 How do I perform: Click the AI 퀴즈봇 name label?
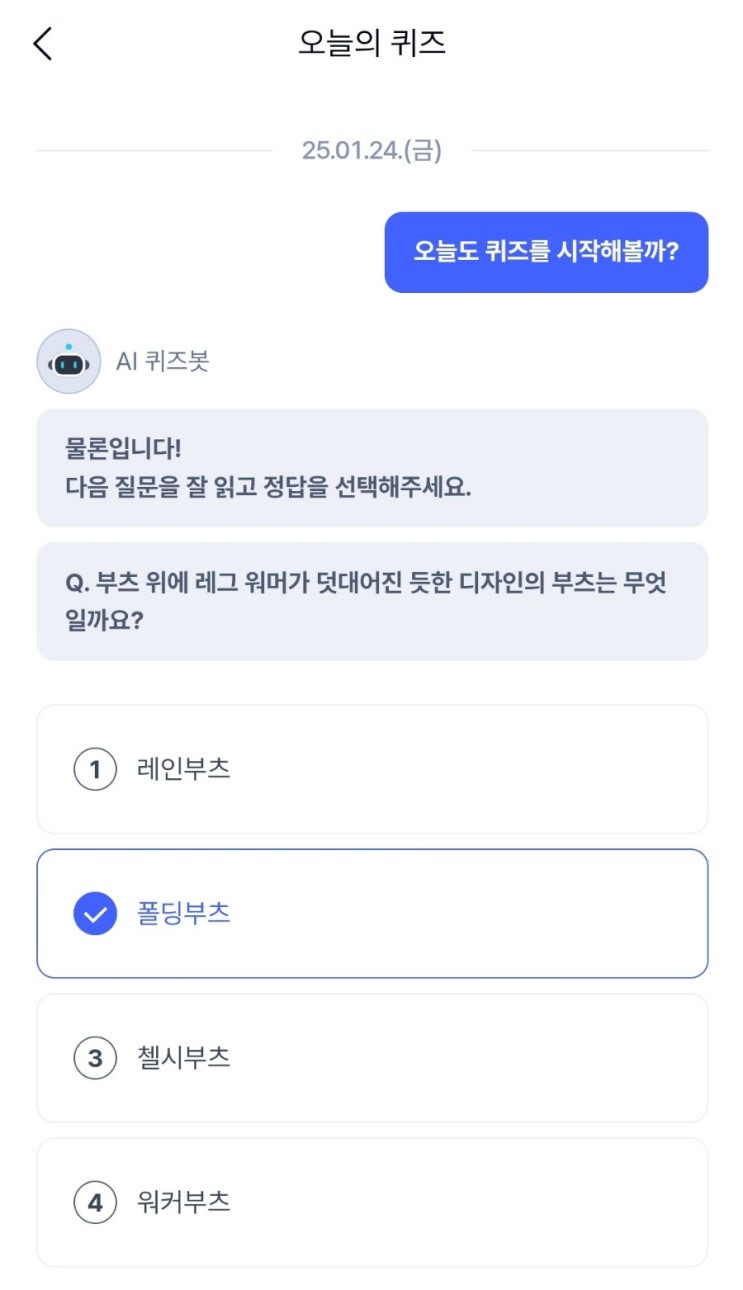[x=162, y=361]
